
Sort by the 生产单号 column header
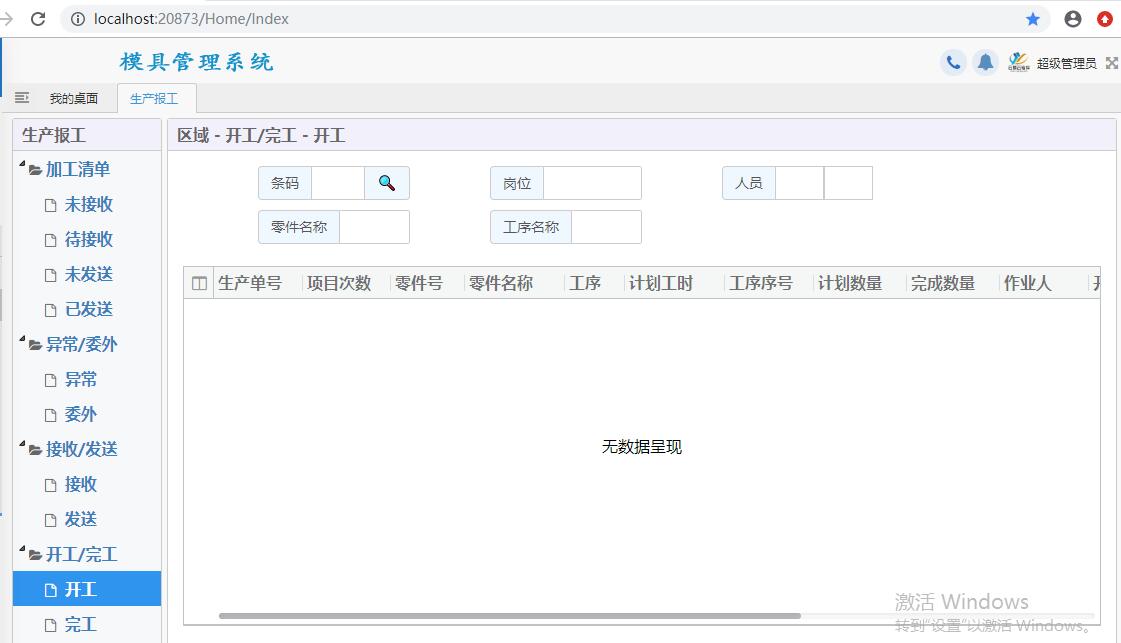pos(250,284)
